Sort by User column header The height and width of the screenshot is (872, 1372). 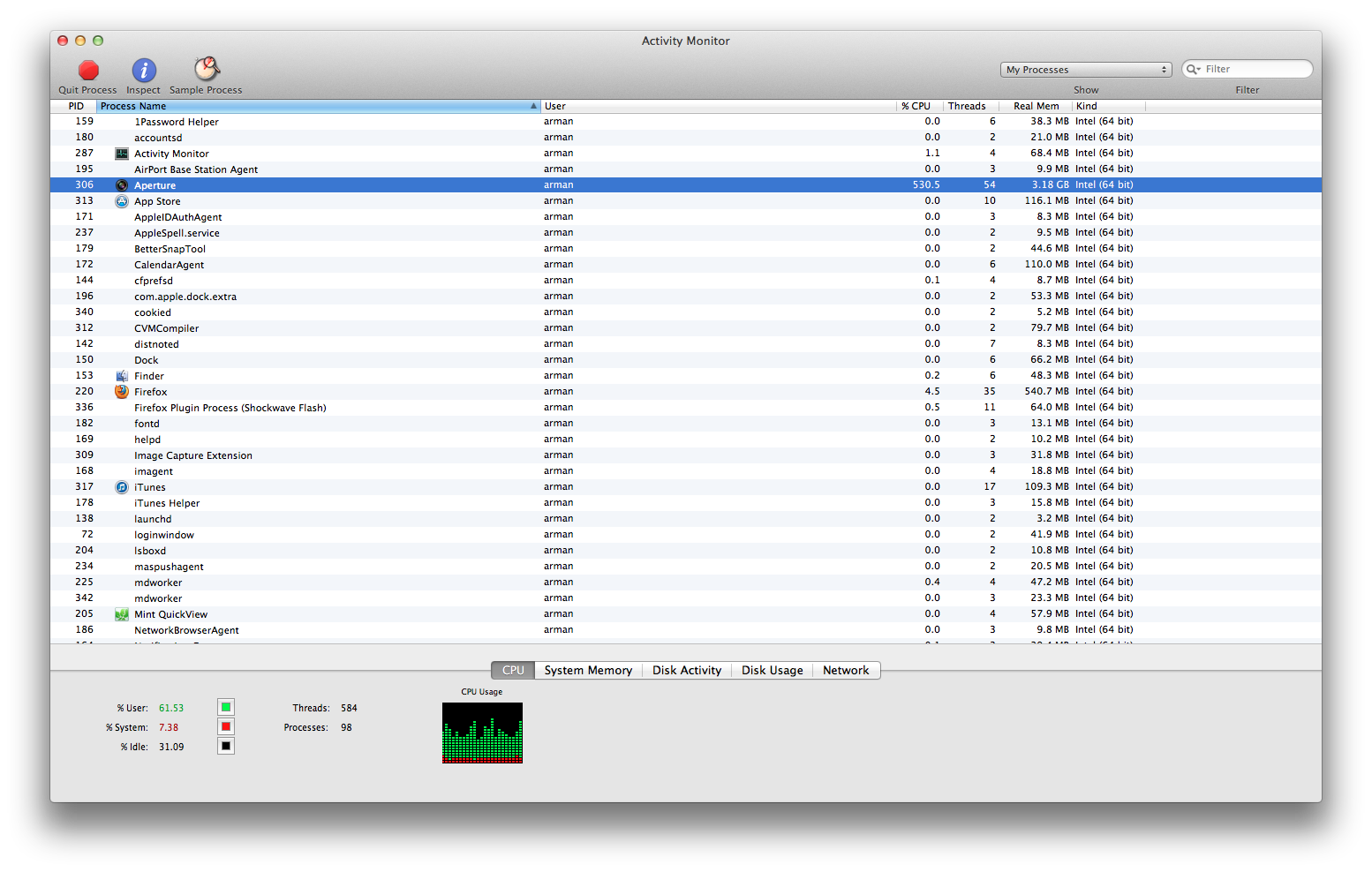click(x=718, y=106)
